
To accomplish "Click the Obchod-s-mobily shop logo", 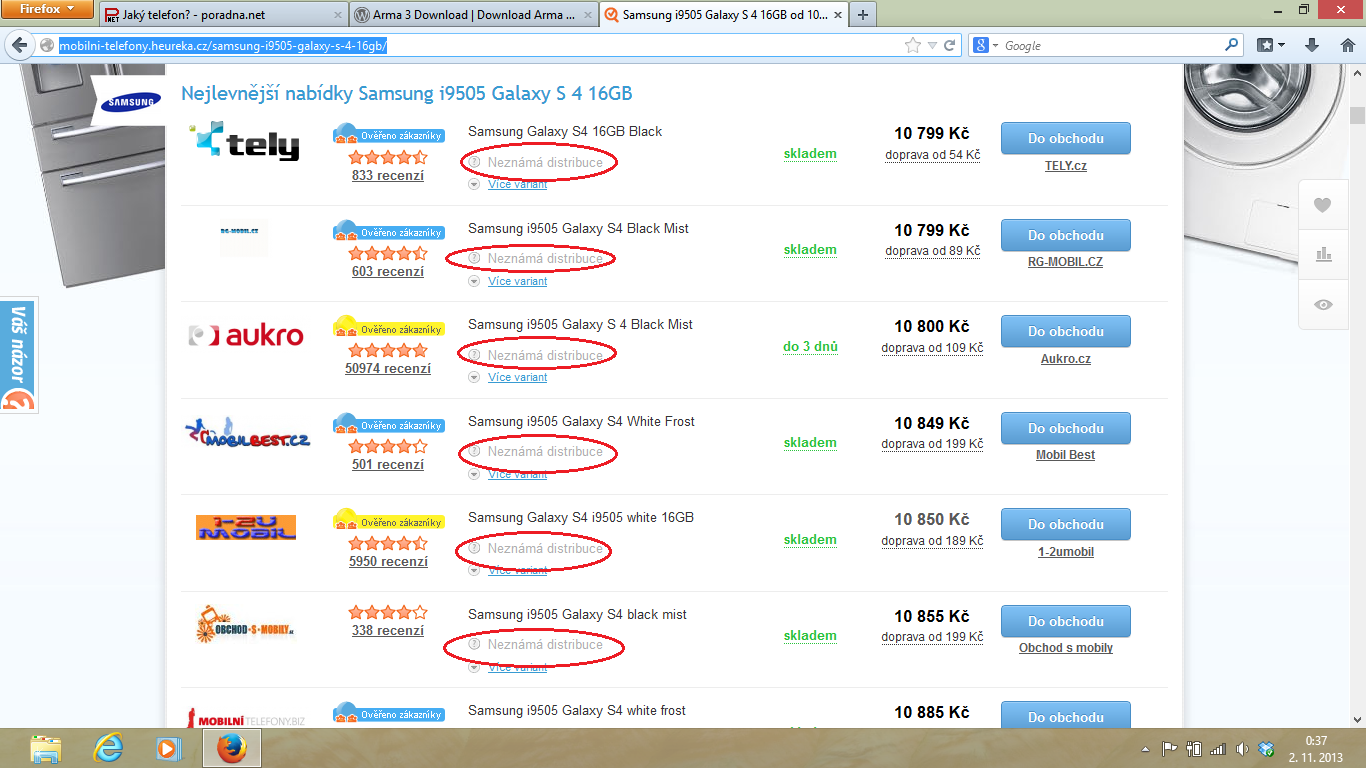I will click(x=245, y=624).
